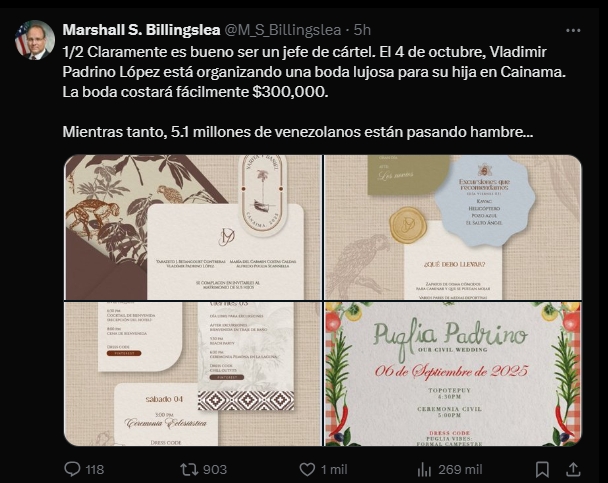Like the tweet with the heart icon
Screen dimensions: 608x483
click(307, 470)
